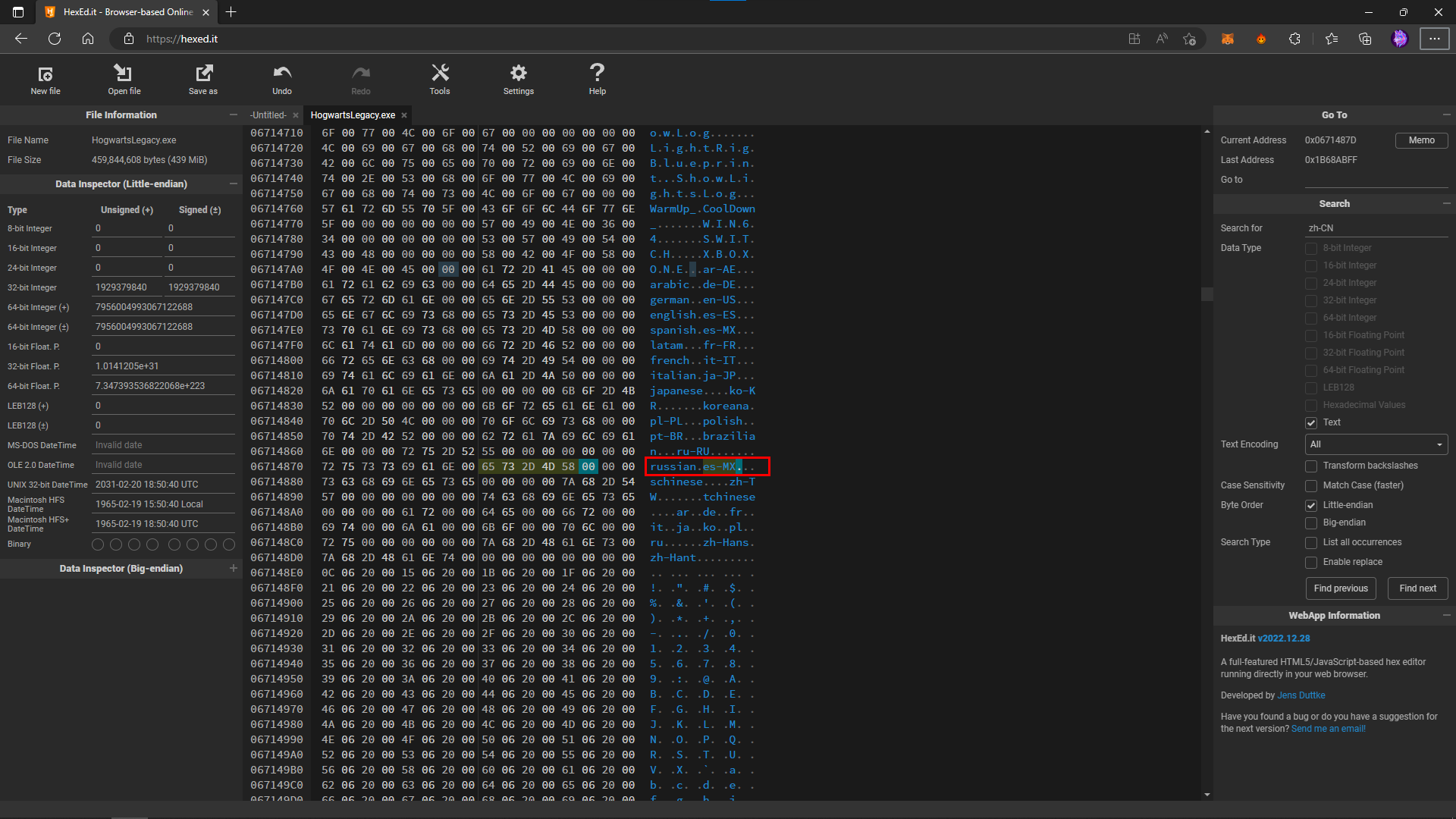Image resolution: width=1456 pixels, height=819 pixels.
Task: Click the hex view vertical scrollbar thumb
Action: tap(1207, 293)
